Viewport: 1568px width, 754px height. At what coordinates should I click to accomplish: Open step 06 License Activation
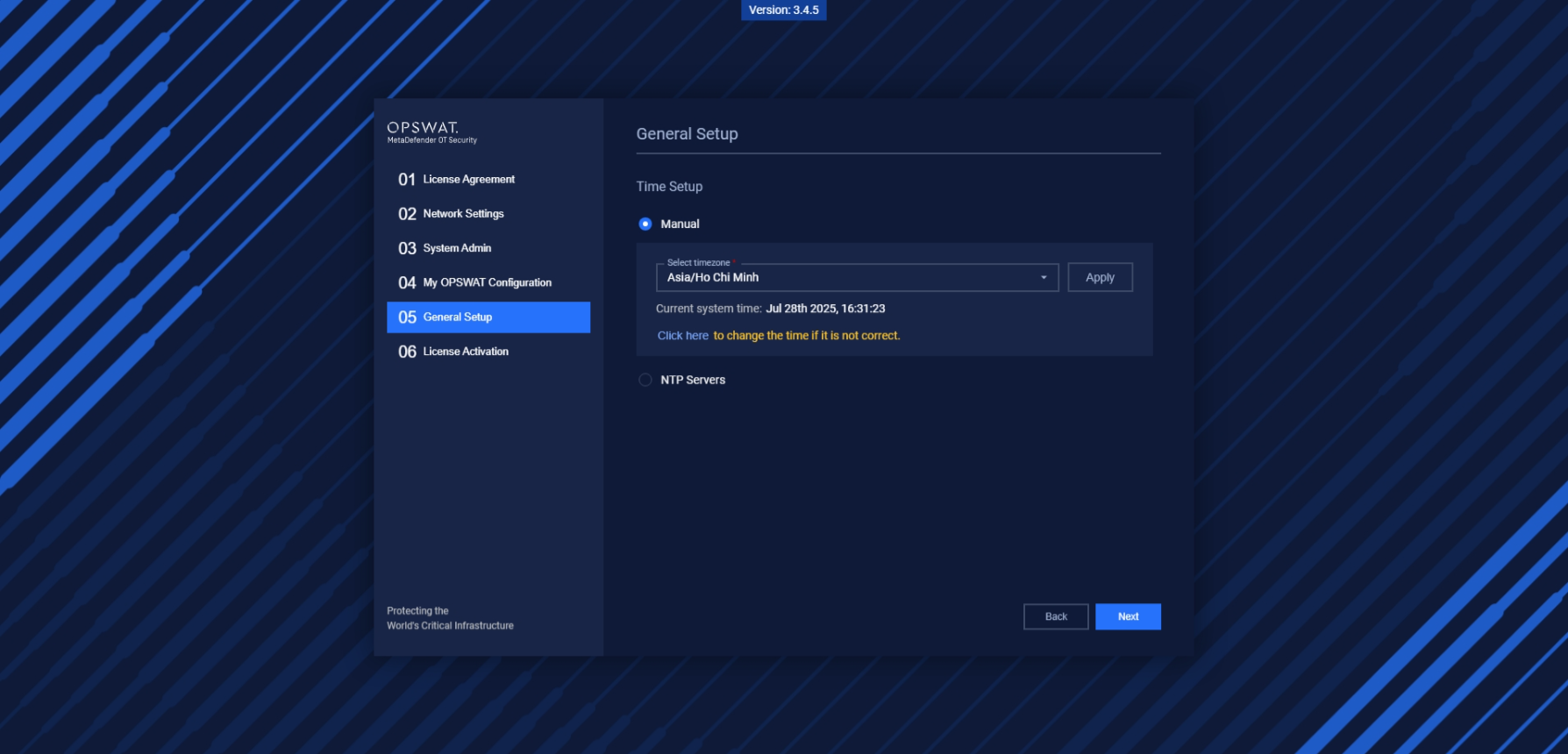[488, 352]
